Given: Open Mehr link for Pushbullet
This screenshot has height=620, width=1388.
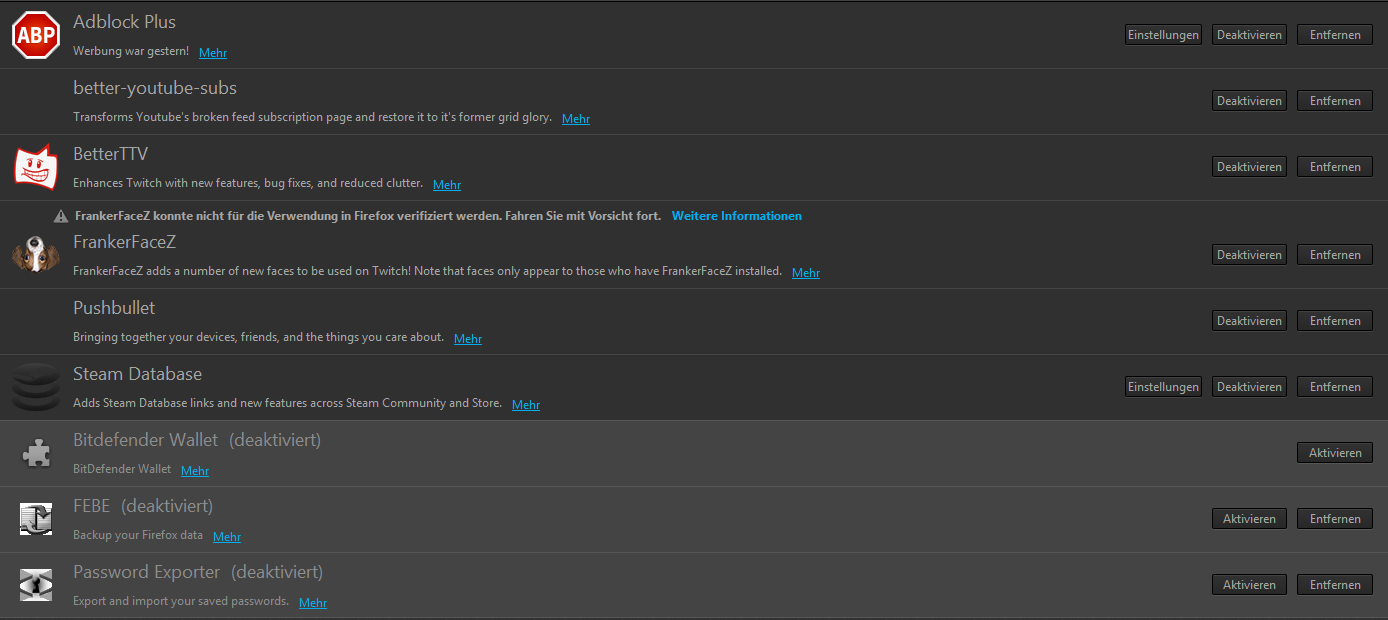Looking at the screenshot, I should click(x=468, y=339).
